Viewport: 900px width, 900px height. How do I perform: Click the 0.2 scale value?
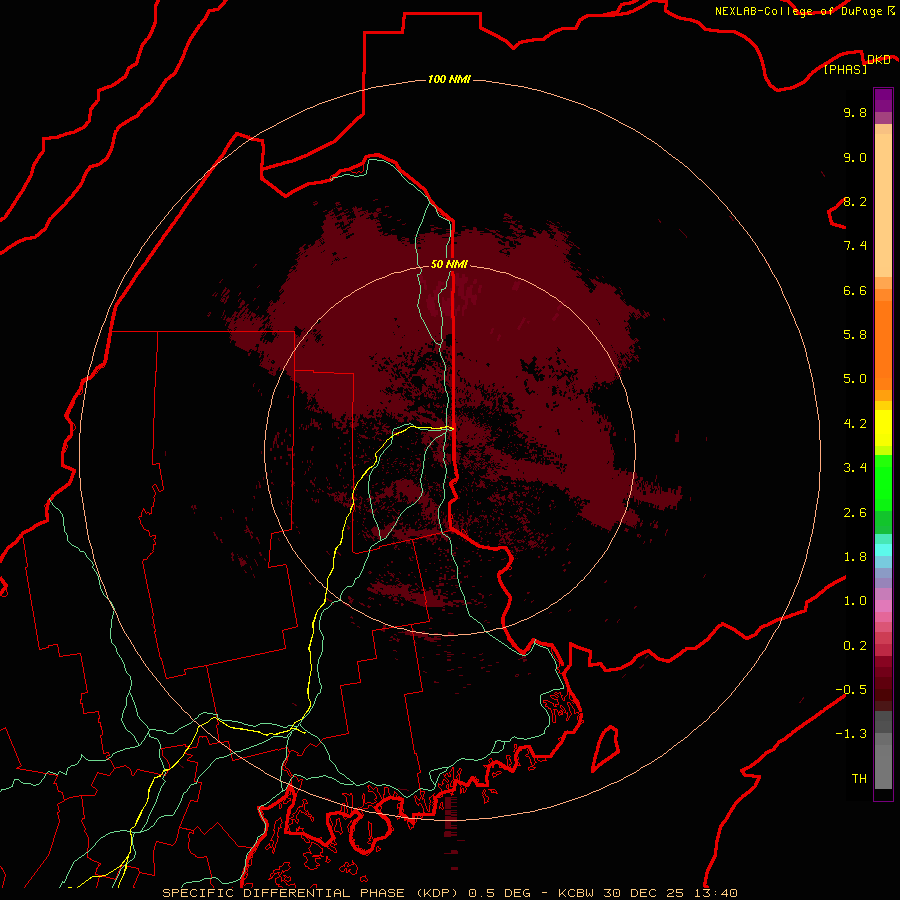pos(855,646)
